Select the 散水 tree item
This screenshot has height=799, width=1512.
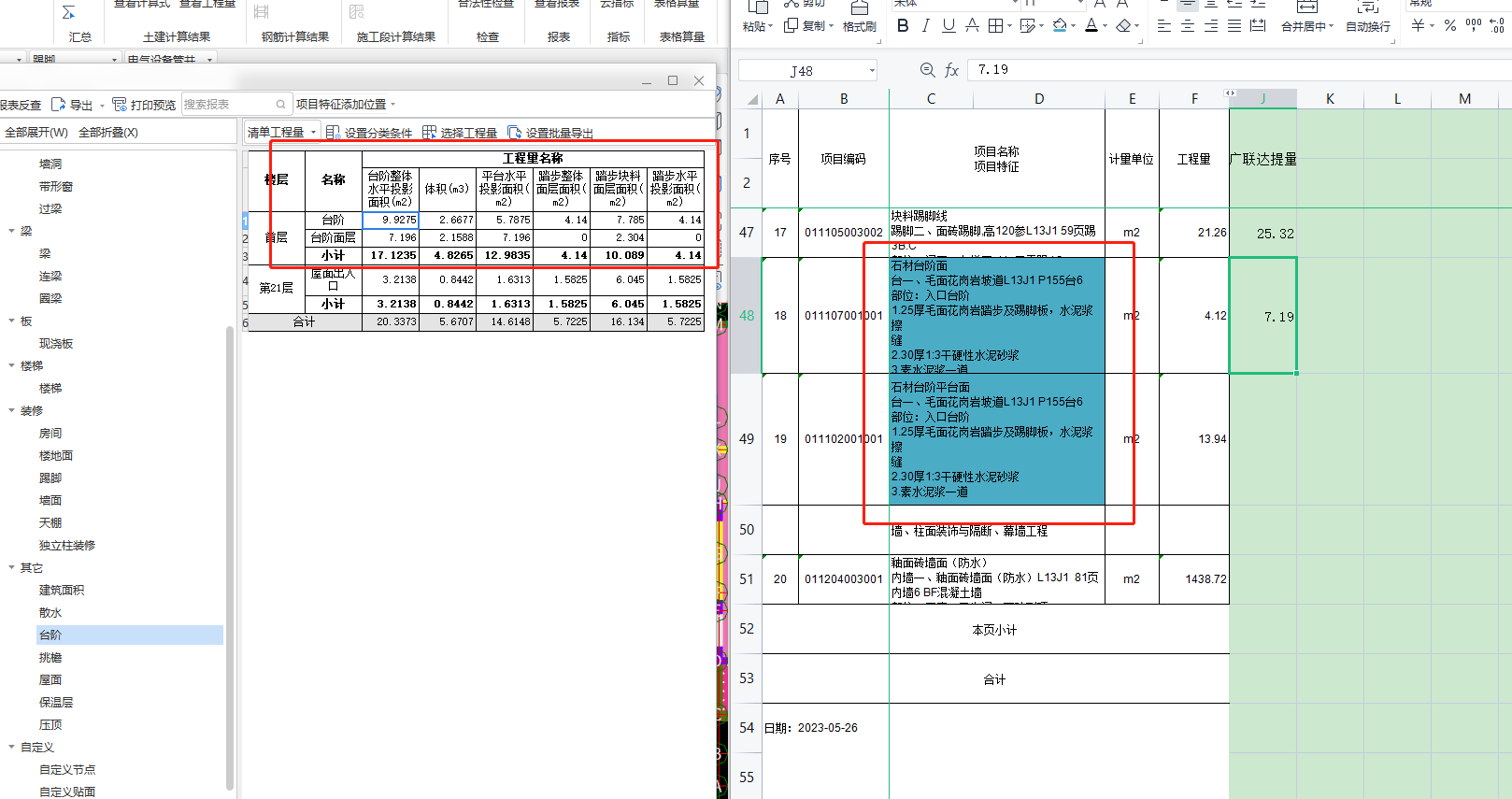click(50, 613)
